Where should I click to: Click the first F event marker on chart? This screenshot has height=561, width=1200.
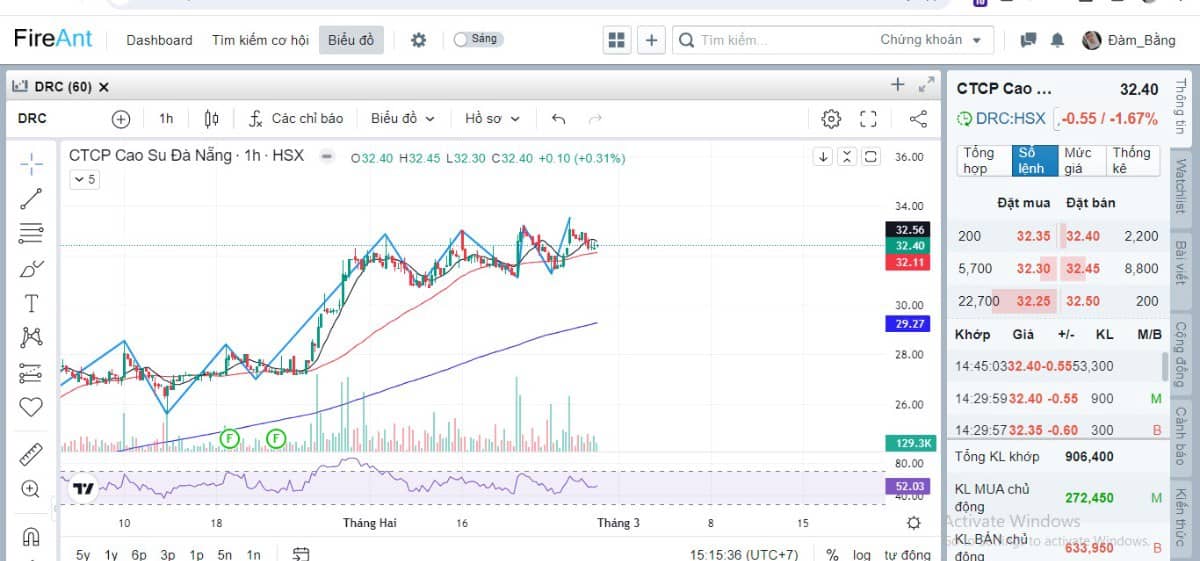[x=229, y=438]
